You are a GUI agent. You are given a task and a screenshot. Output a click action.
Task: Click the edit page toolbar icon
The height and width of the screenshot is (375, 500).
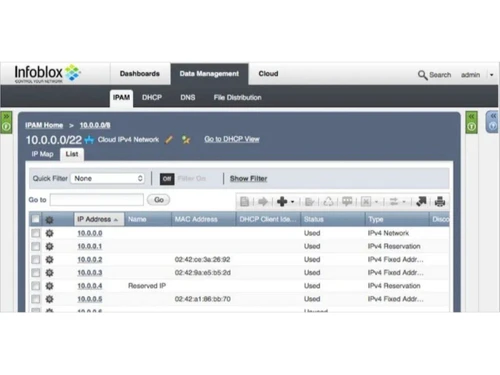pos(310,202)
